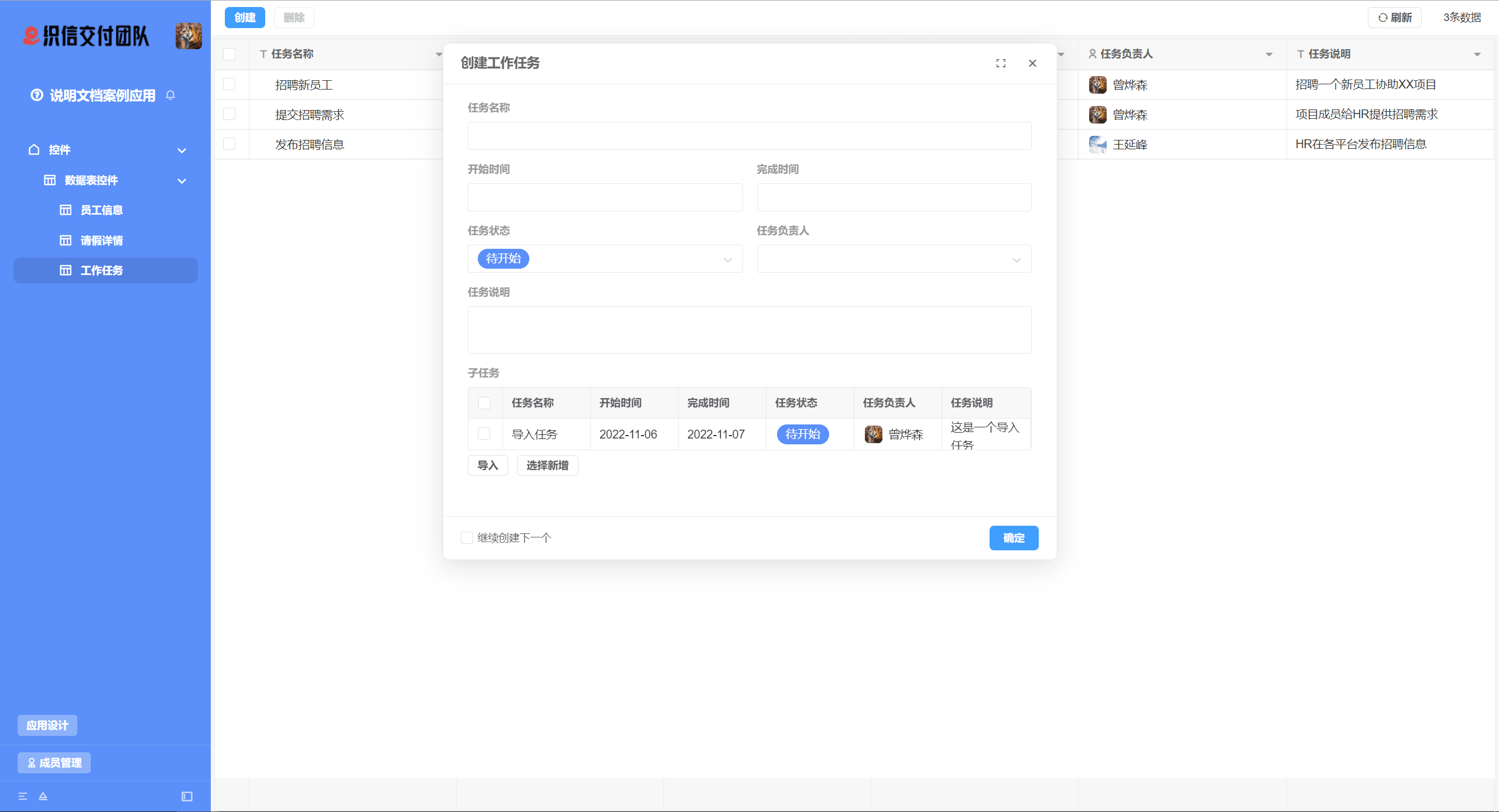
Task: Check the 导入任务 subtask row checkbox
Action: pyautogui.click(x=484, y=434)
